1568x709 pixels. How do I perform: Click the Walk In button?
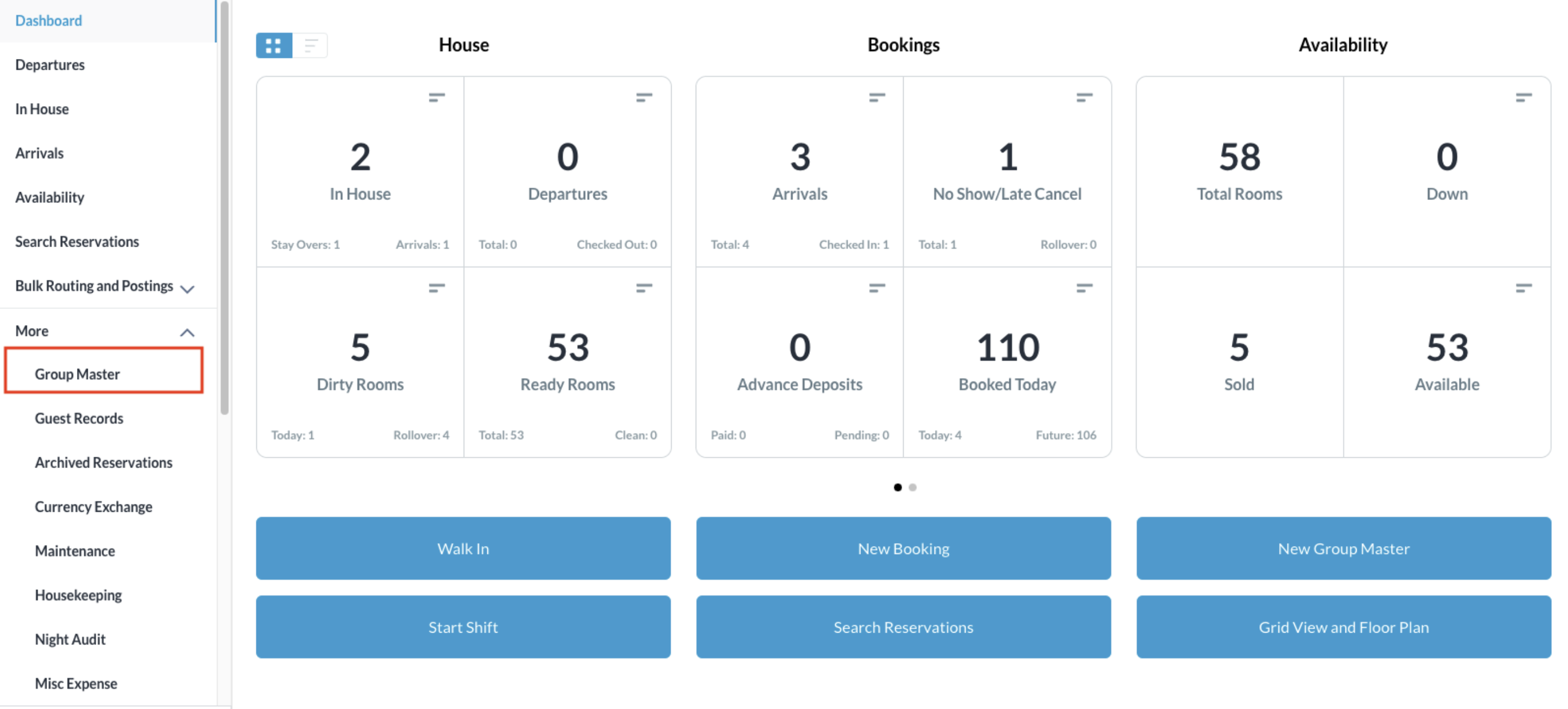(x=464, y=548)
